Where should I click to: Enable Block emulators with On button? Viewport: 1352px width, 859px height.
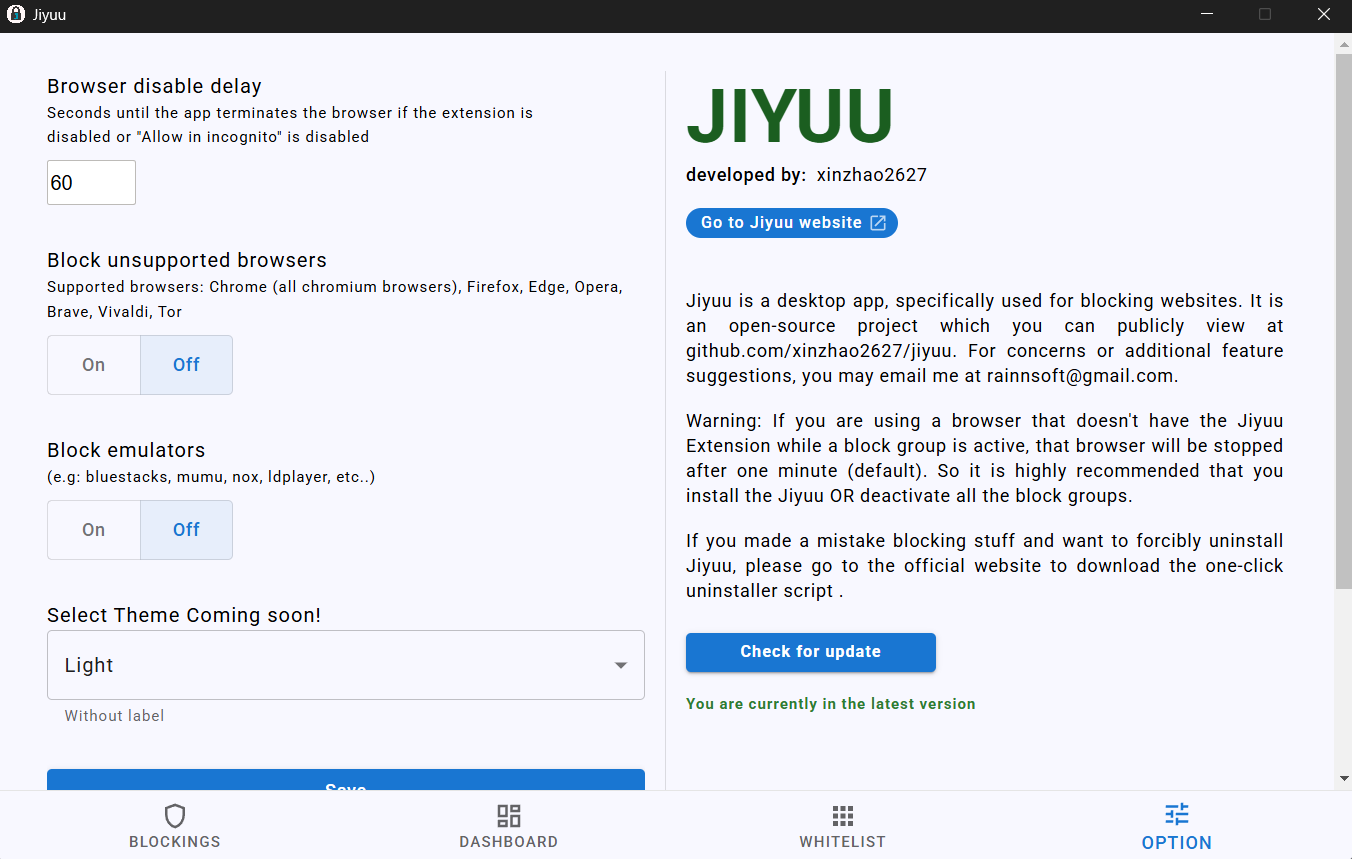click(x=94, y=530)
